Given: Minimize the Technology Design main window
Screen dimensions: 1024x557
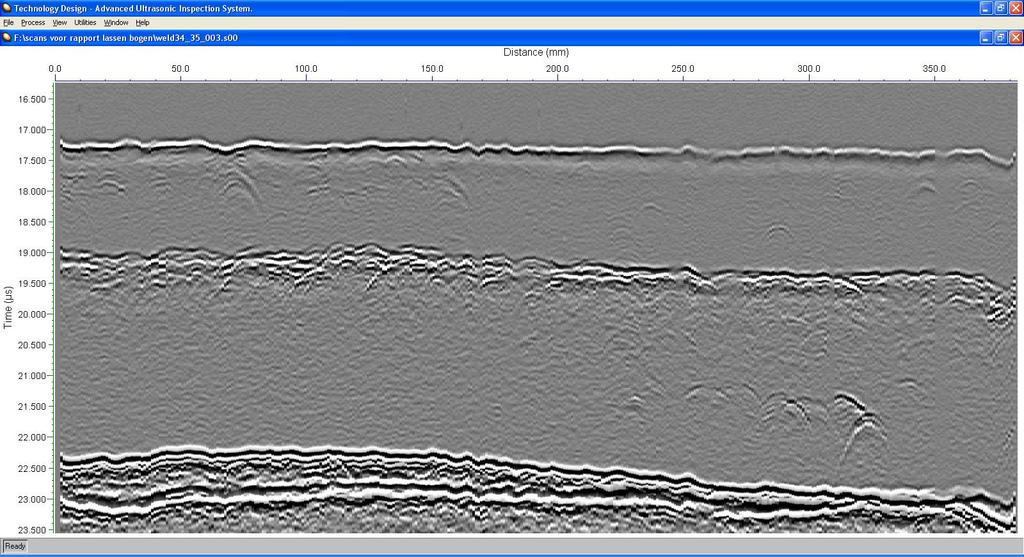Looking at the screenshot, I should point(986,8).
